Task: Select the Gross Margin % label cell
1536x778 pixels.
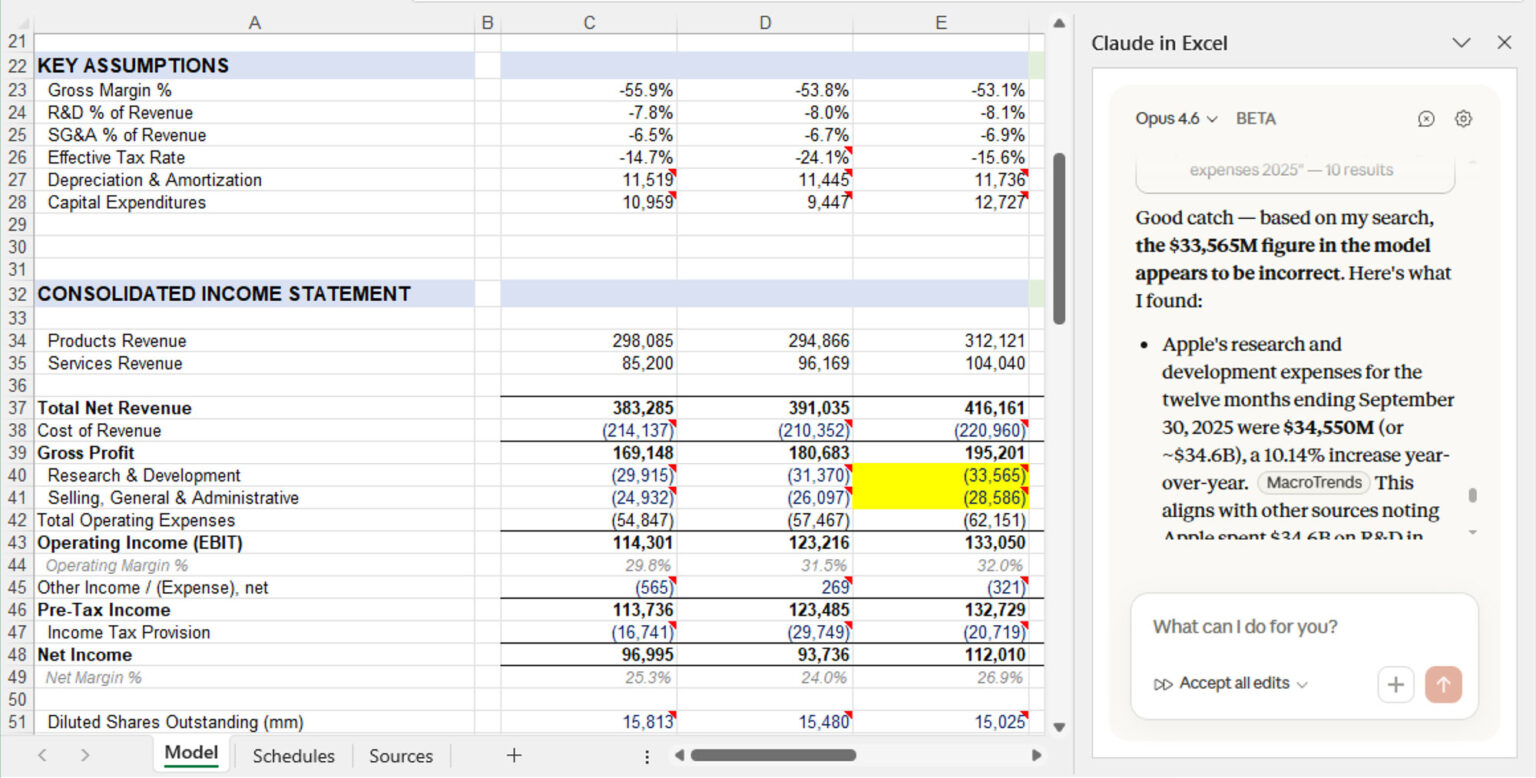Action: point(254,90)
